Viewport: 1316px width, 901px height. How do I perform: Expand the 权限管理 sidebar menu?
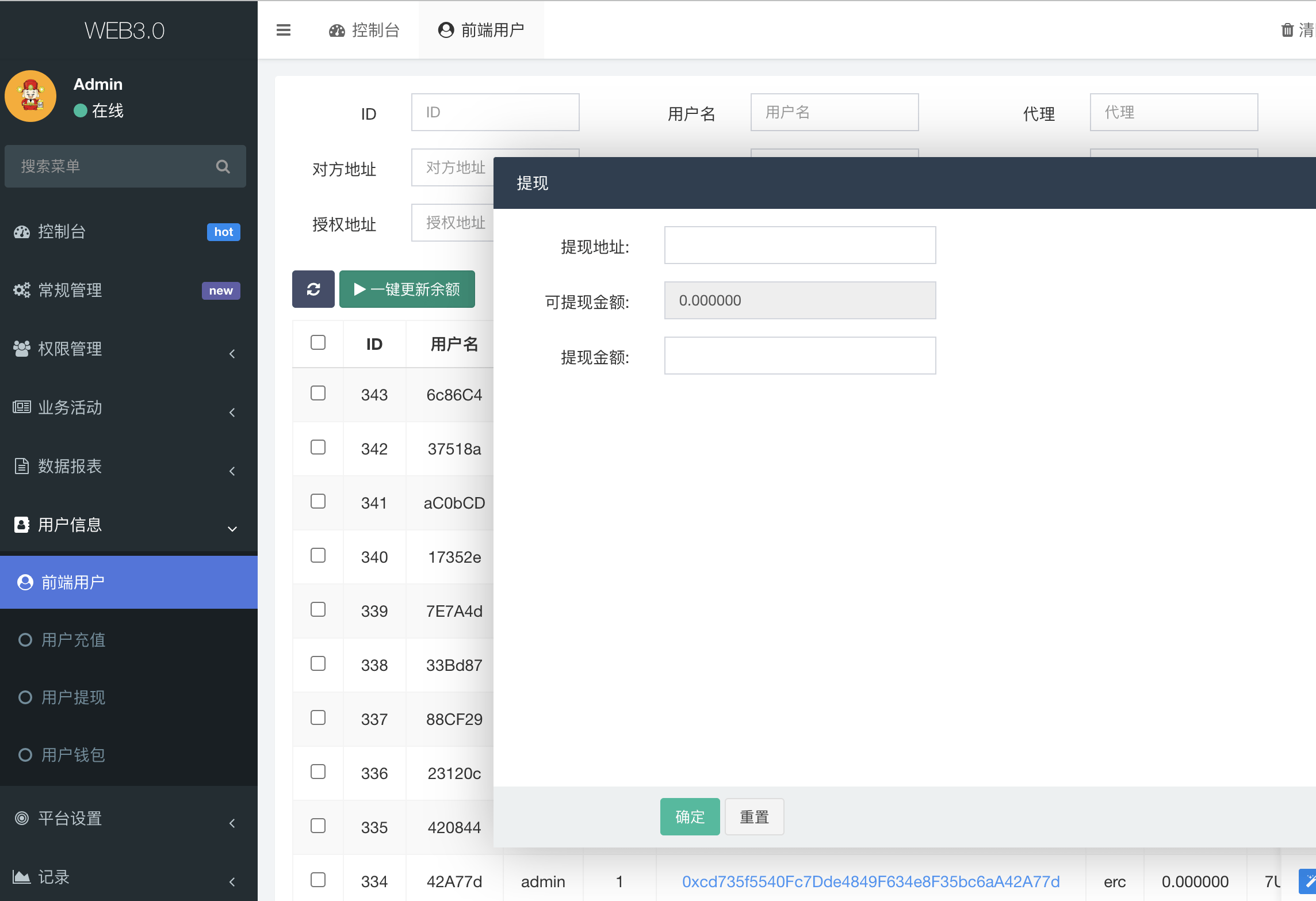[x=70, y=349]
